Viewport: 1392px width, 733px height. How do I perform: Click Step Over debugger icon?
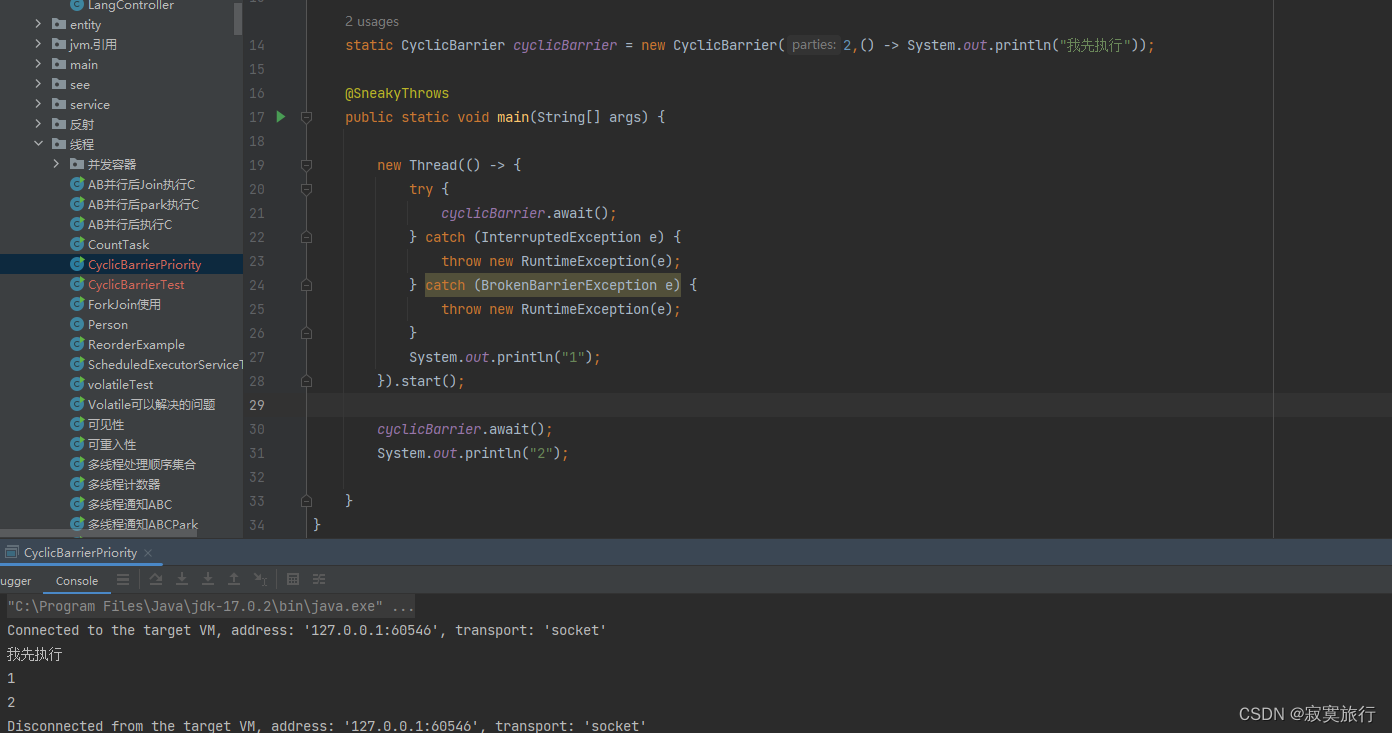156,580
